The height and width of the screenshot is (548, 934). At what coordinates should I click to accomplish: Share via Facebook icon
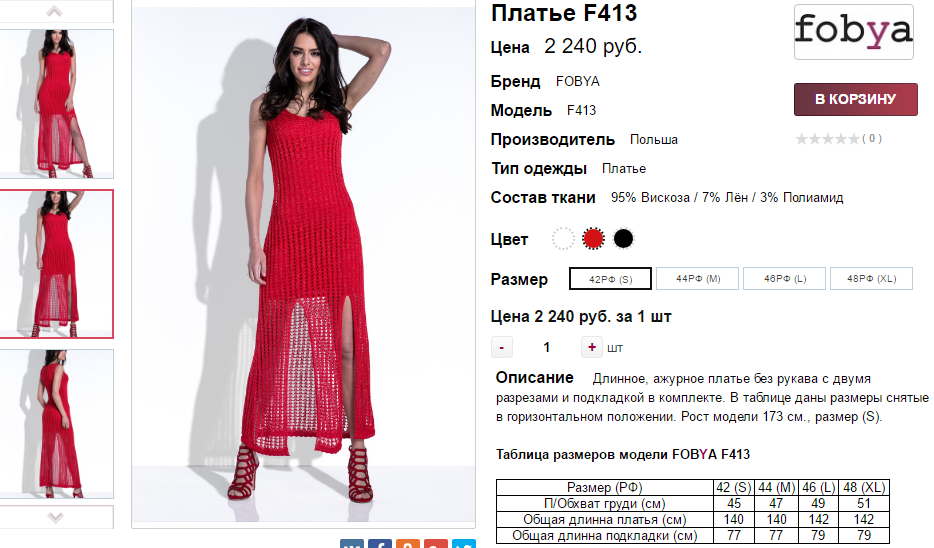click(379, 543)
